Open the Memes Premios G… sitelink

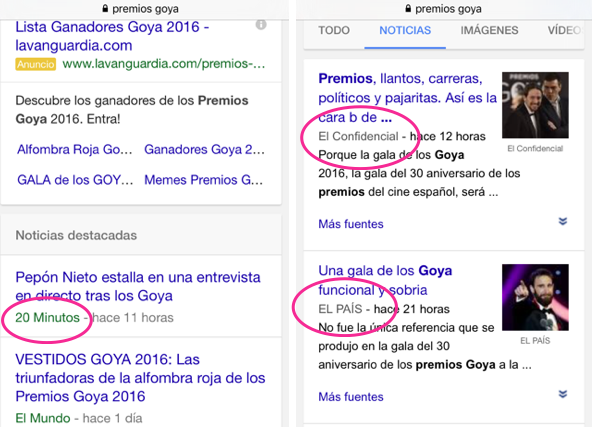point(204,180)
